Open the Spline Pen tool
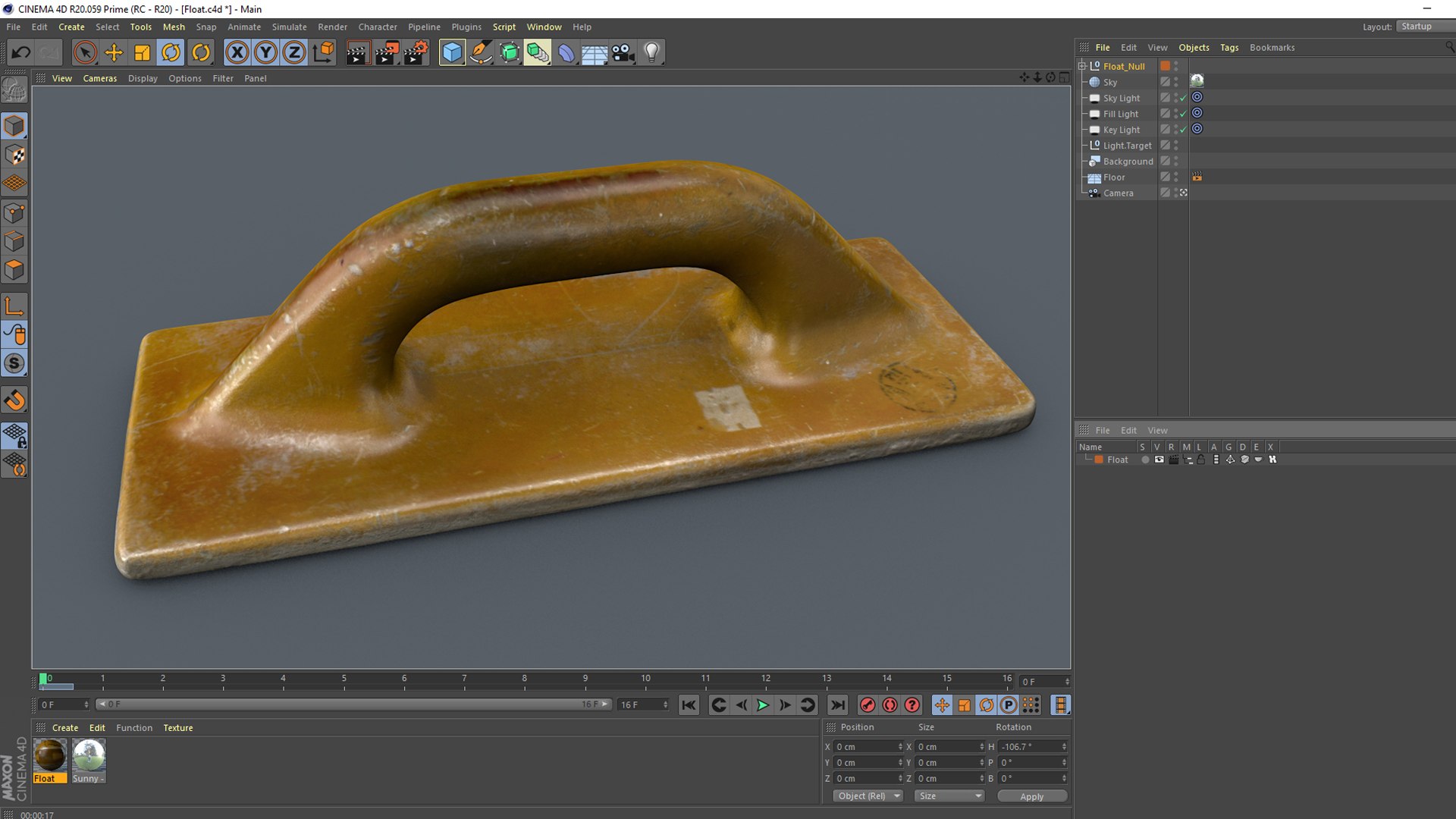This screenshot has height=819, width=1456. click(x=481, y=52)
